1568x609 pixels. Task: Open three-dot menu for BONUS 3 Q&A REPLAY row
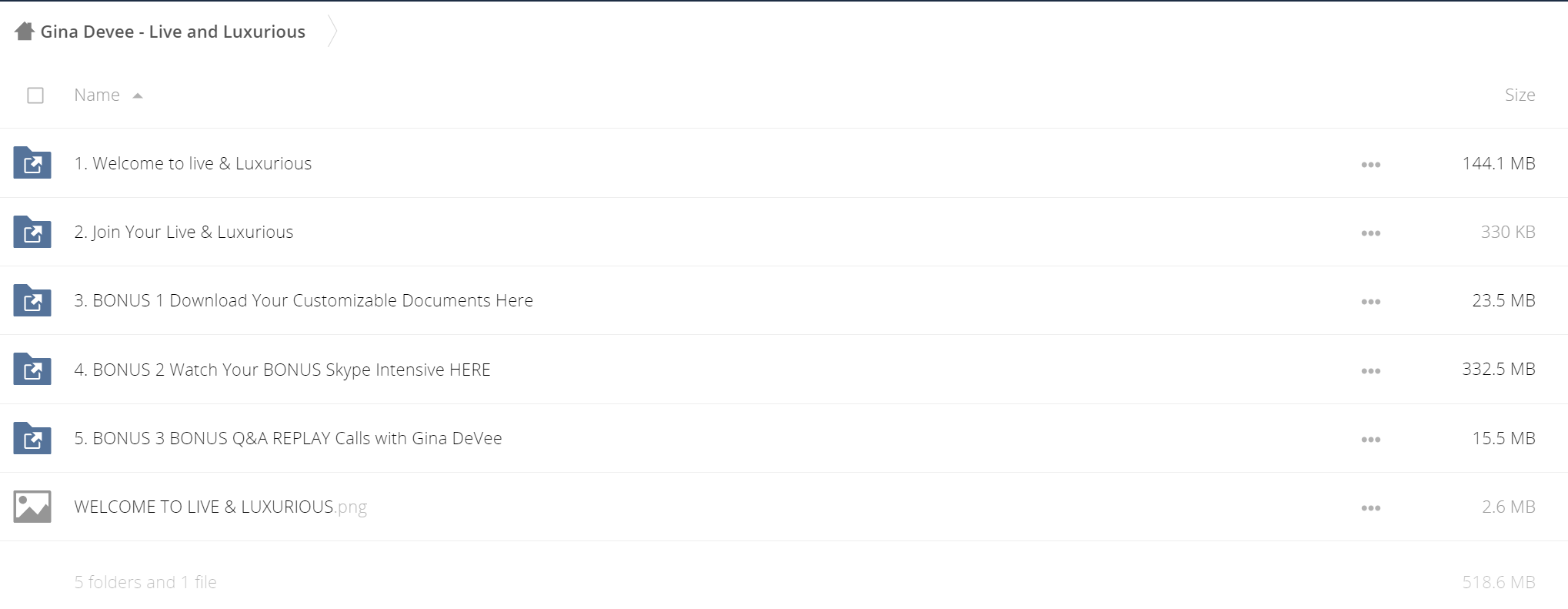pyautogui.click(x=1370, y=440)
